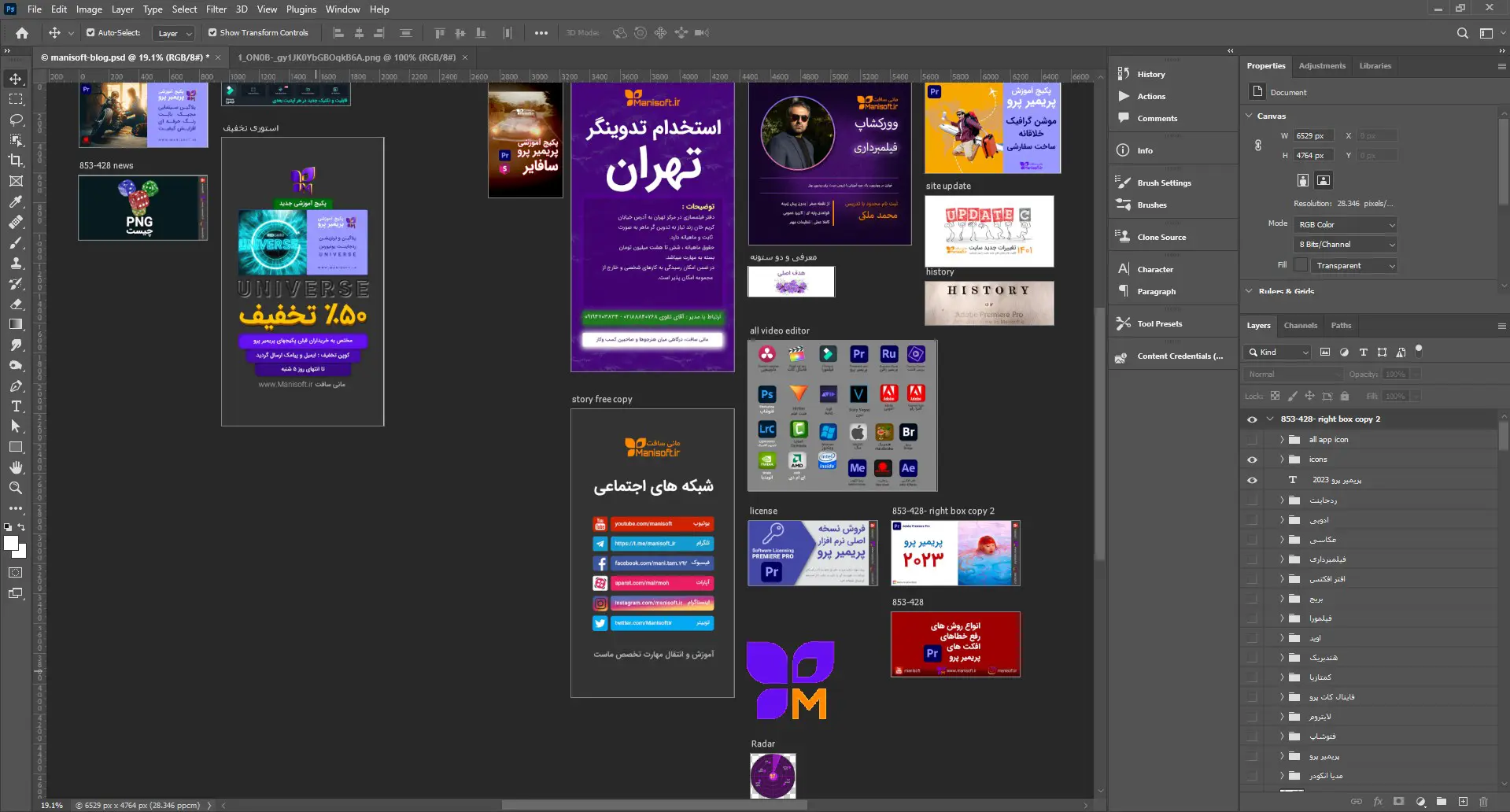Open the Tool Presets panel
Viewport: 1510px width, 812px height.
(x=1159, y=324)
